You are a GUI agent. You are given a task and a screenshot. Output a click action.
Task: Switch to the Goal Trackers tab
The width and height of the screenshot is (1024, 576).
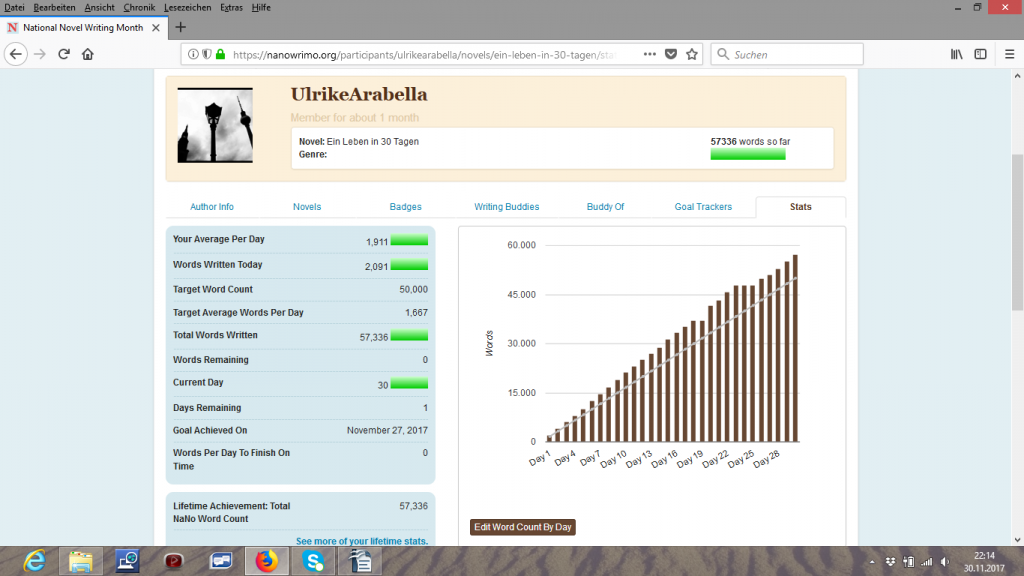click(x=703, y=206)
